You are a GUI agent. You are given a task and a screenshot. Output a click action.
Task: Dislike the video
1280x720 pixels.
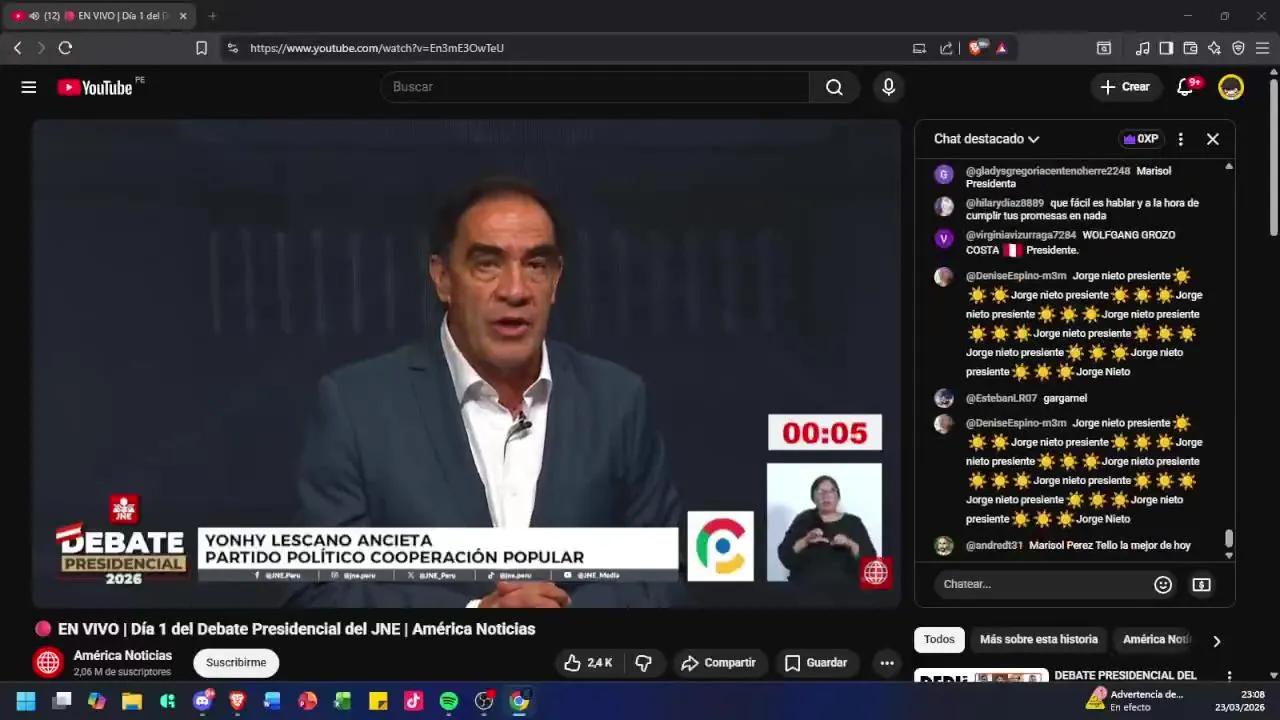click(x=644, y=663)
